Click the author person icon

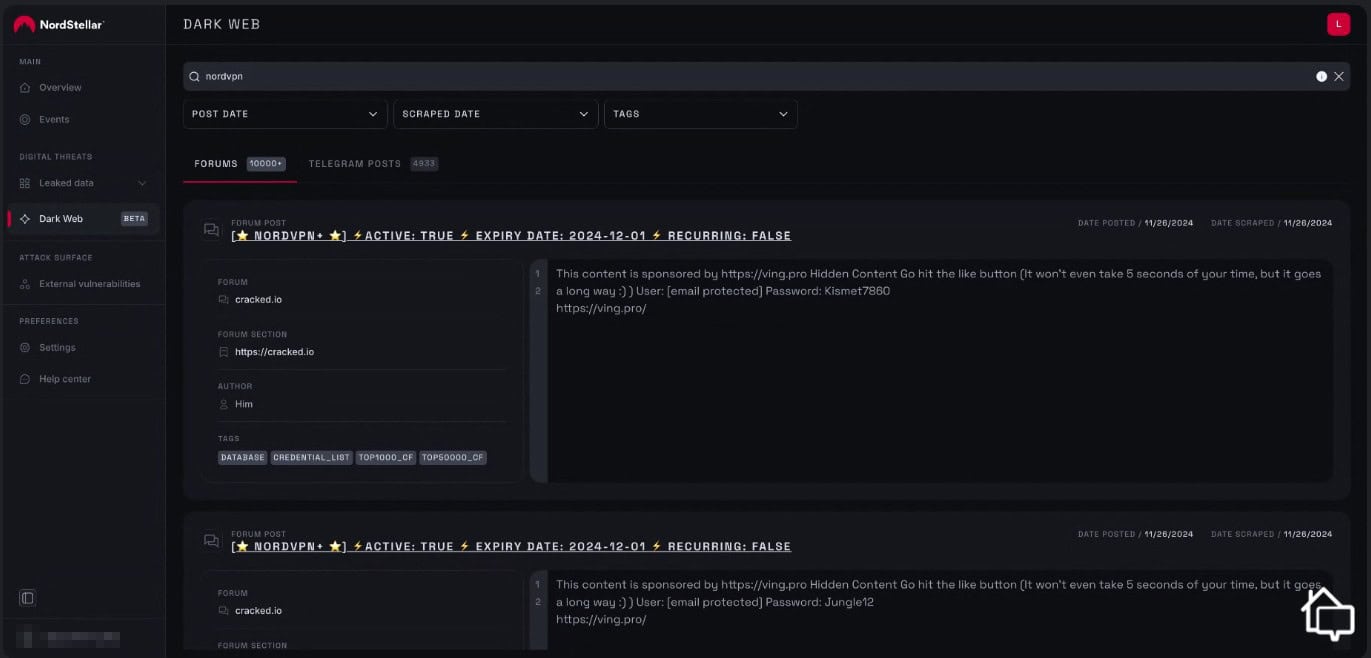pos(223,404)
